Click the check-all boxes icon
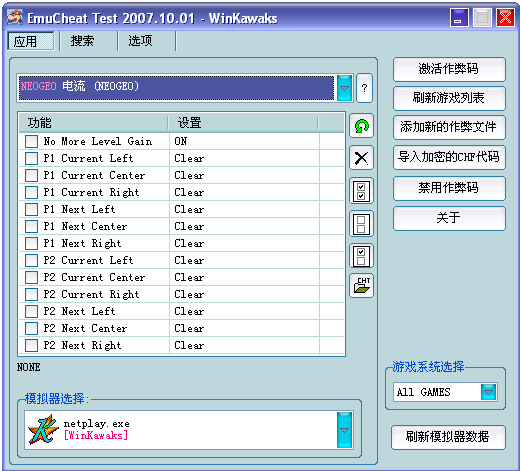This screenshot has height=471, width=521. pos(361,191)
